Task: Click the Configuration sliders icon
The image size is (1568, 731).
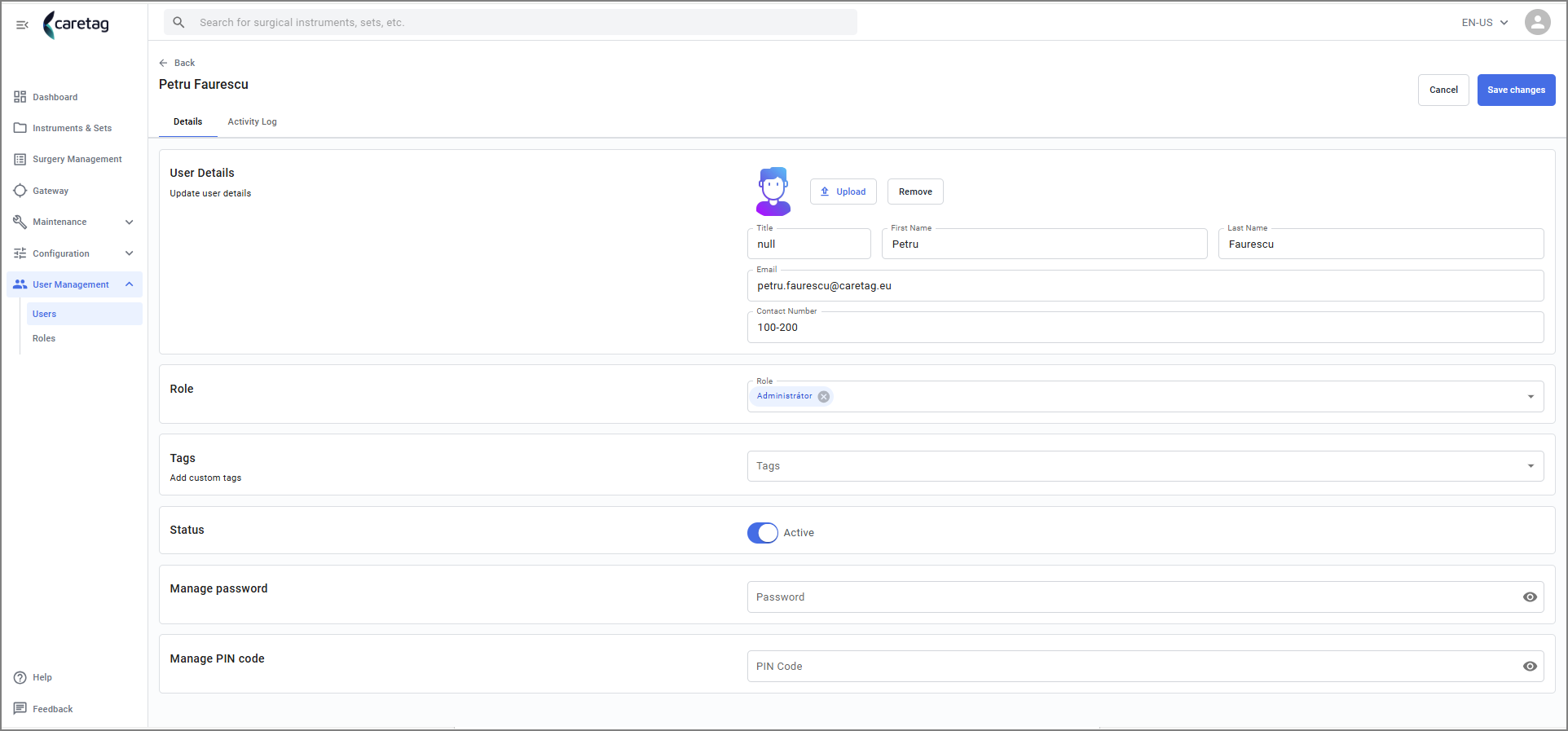Action: coord(20,253)
